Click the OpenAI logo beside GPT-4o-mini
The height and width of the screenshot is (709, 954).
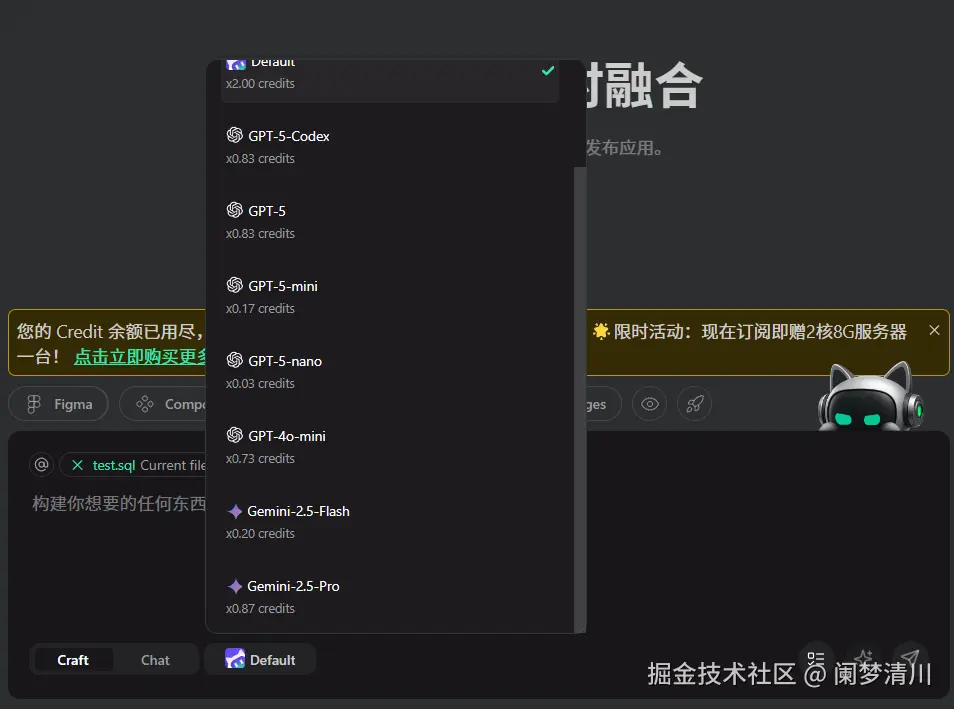(235, 435)
